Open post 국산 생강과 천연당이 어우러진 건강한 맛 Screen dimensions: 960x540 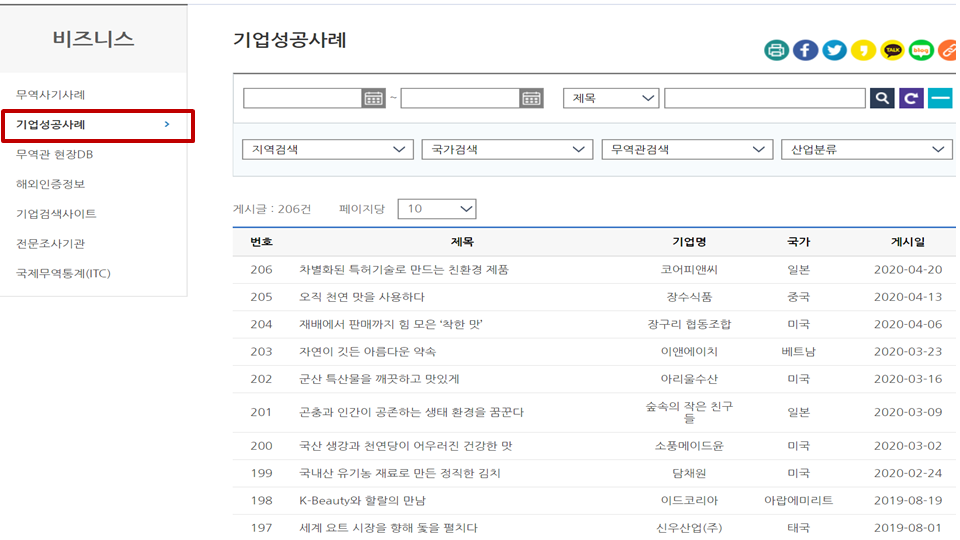[405, 446]
